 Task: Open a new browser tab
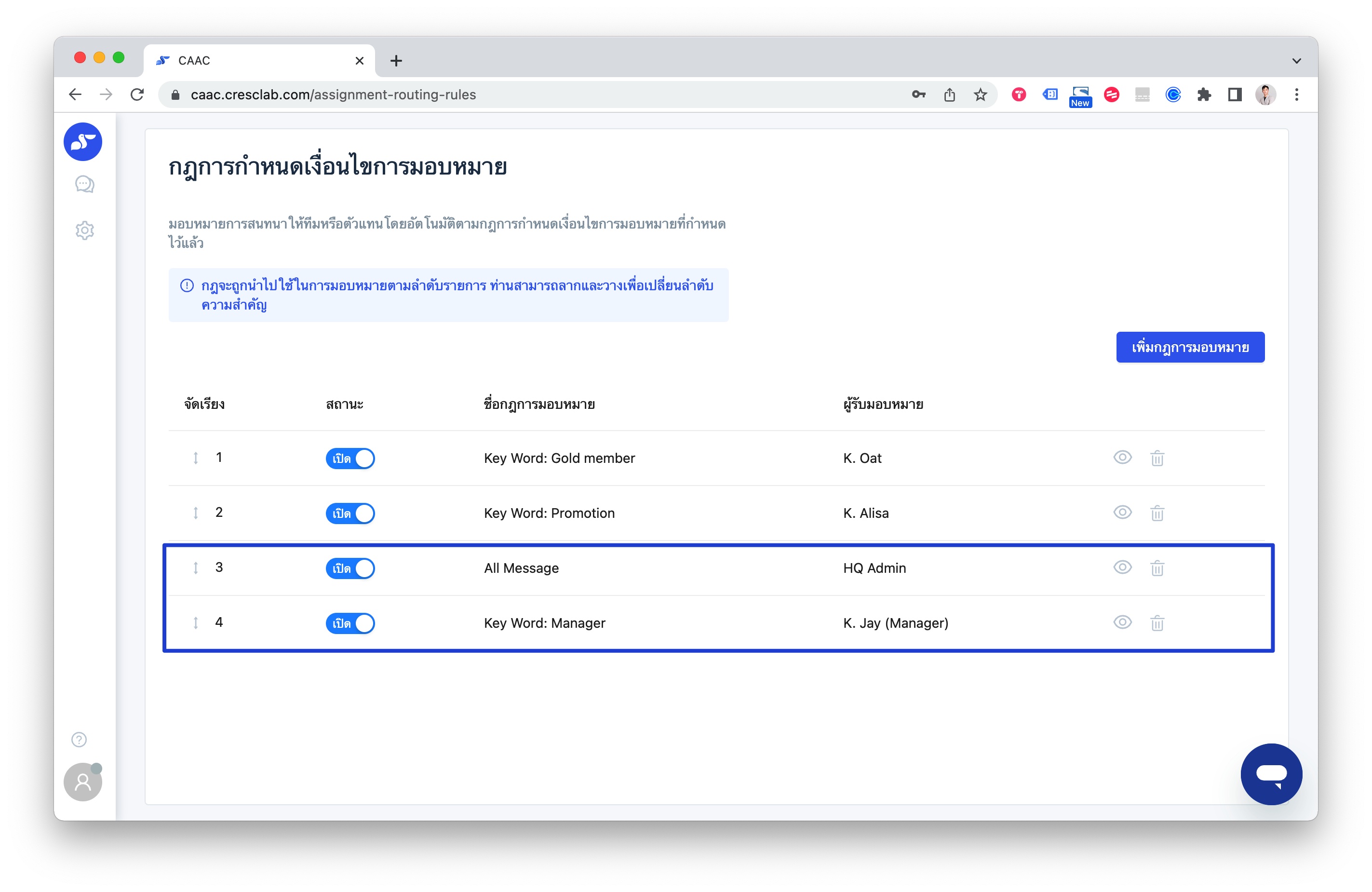click(x=396, y=61)
